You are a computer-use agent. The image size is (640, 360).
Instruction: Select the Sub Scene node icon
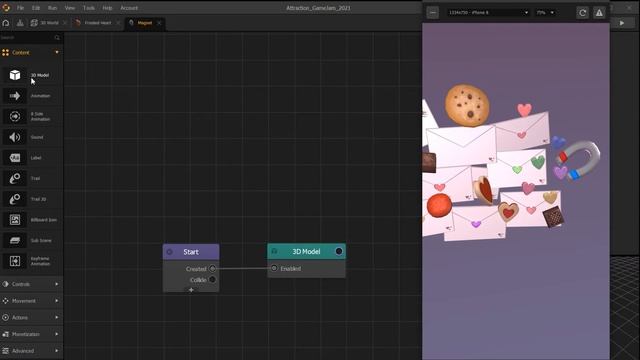pyautogui.click(x=15, y=240)
